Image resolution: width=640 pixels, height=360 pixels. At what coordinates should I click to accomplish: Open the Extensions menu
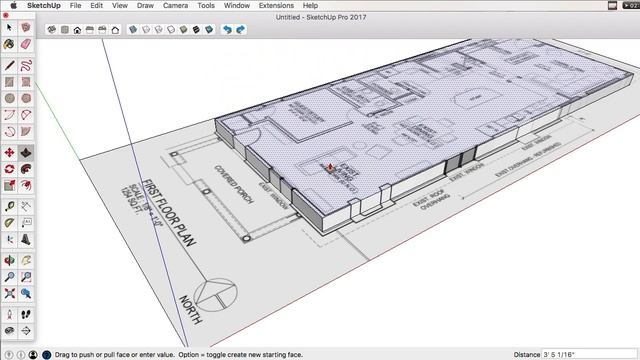276,5
